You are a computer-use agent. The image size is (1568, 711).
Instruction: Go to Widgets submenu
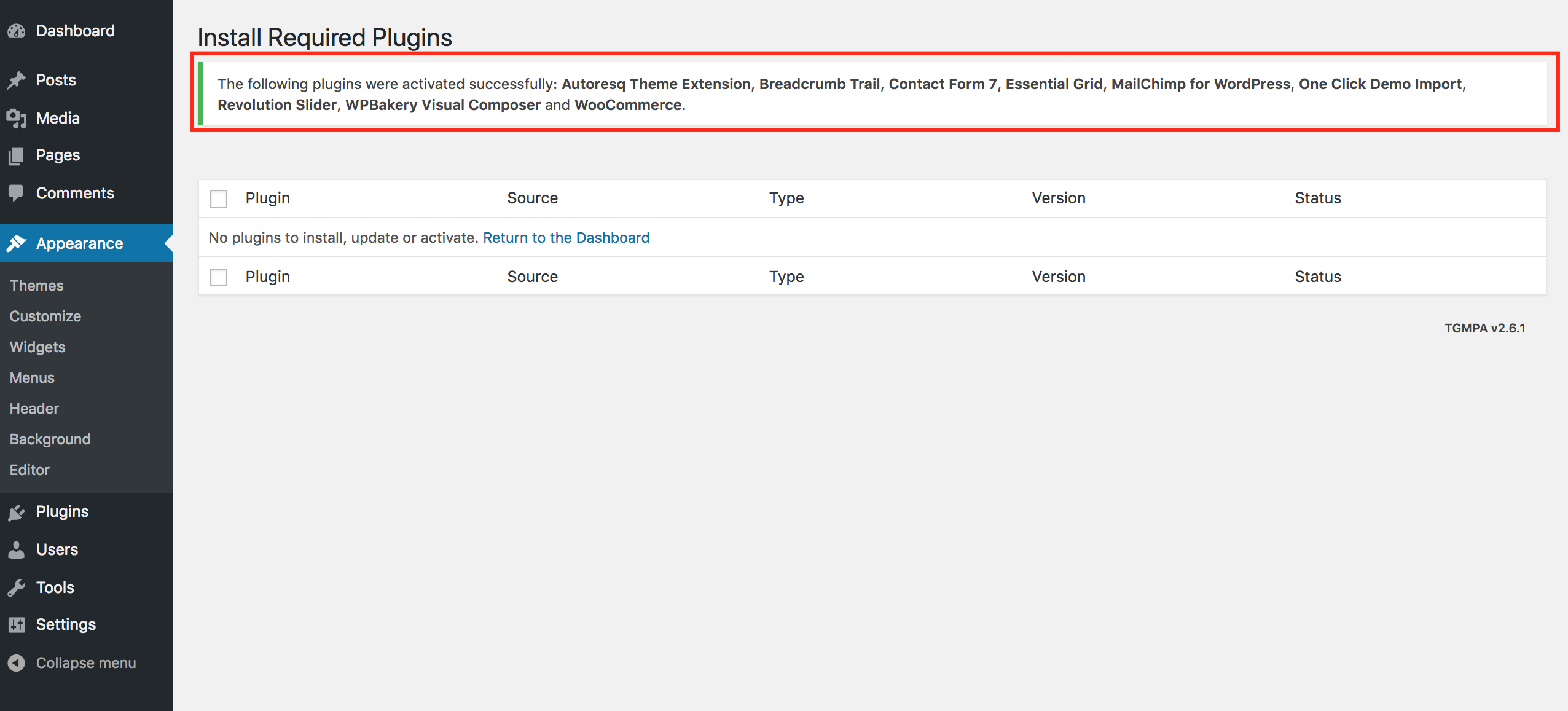(x=37, y=347)
